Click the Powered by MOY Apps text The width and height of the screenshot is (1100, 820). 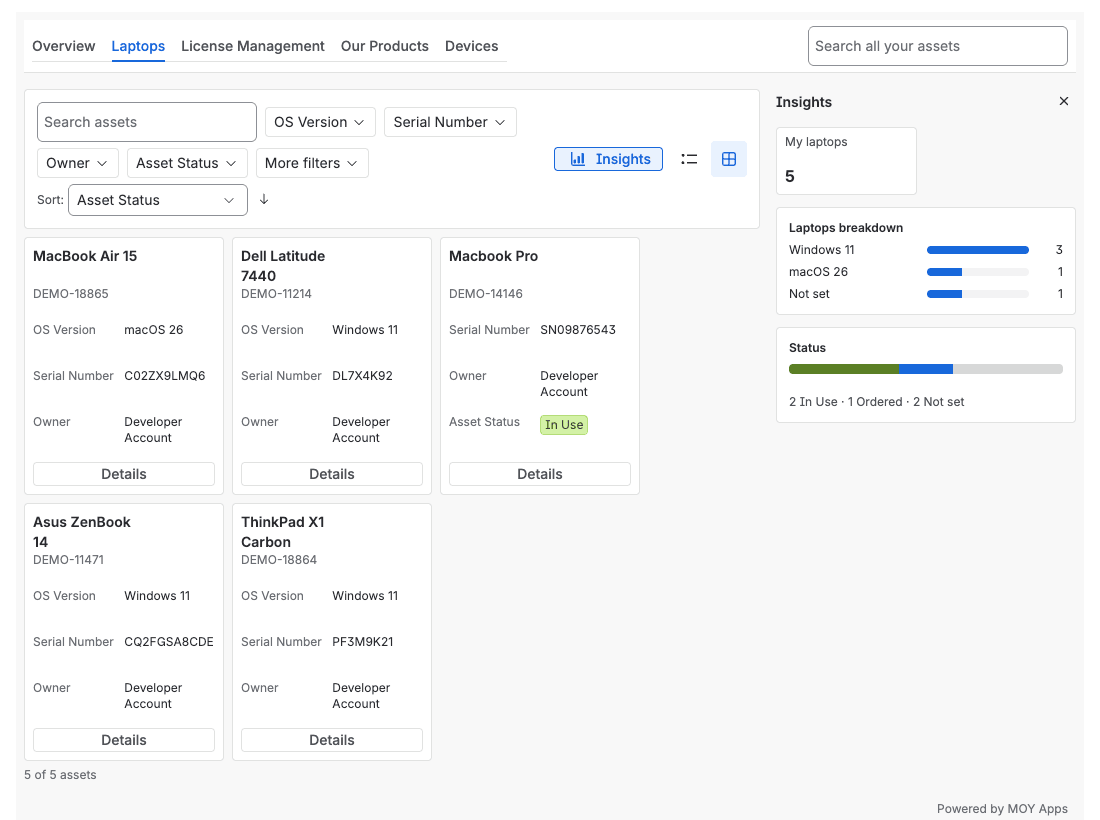(x=1002, y=809)
